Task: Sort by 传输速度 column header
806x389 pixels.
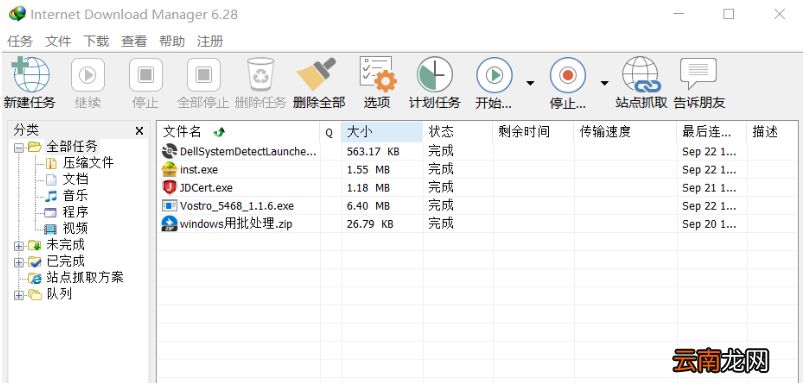Action: [x=625, y=132]
